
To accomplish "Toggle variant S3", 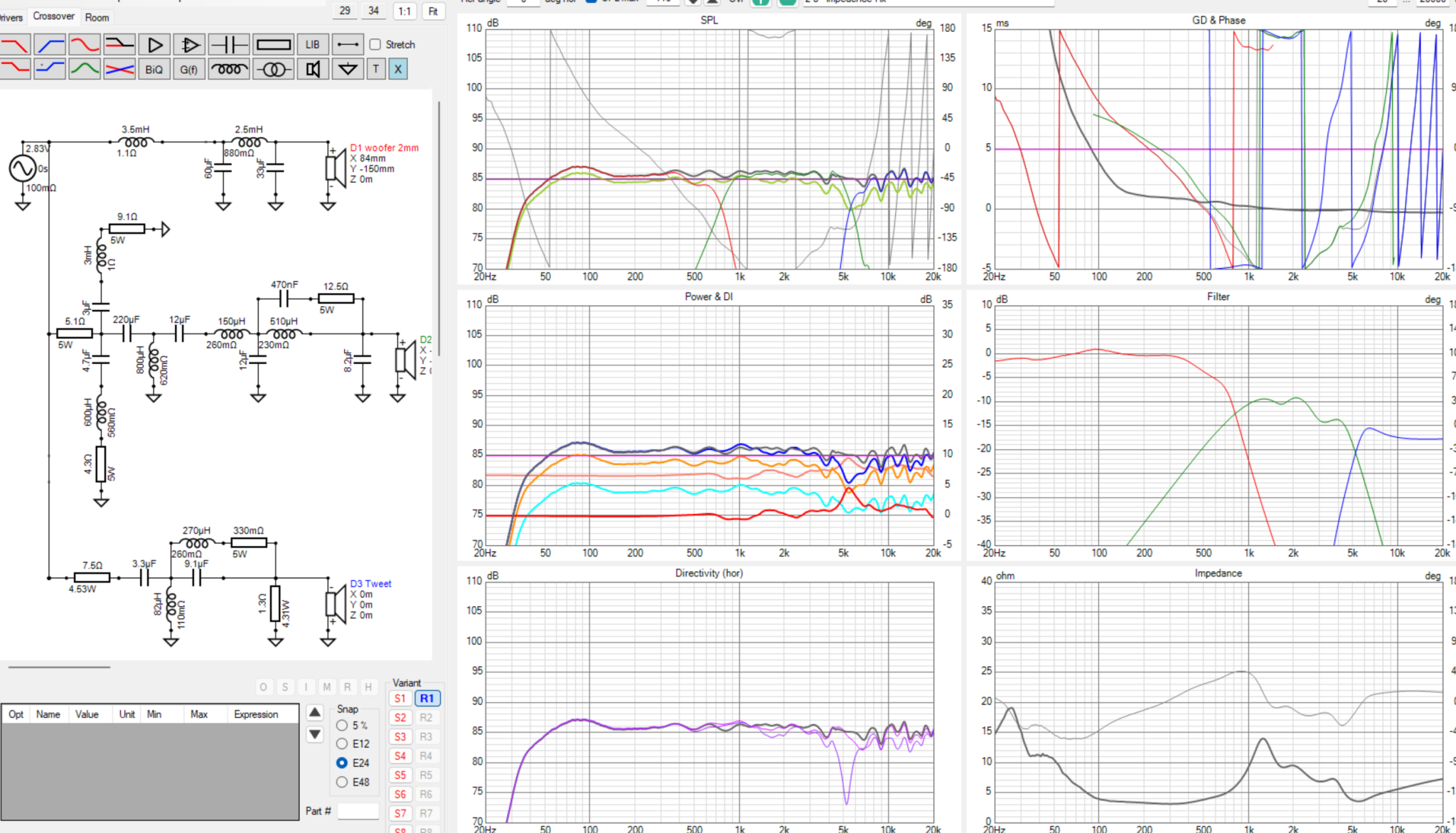I will point(400,737).
